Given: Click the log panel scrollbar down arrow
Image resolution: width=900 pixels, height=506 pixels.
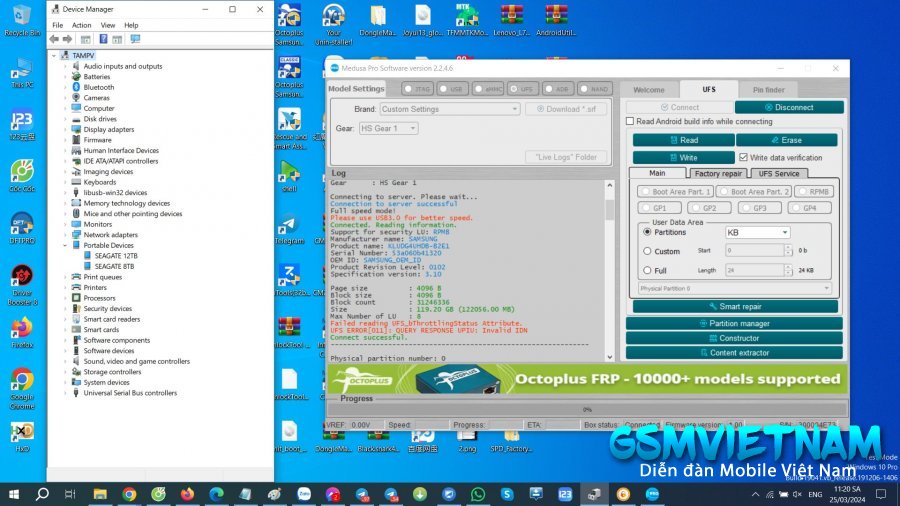Looking at the screenshot, I should 610,357.
